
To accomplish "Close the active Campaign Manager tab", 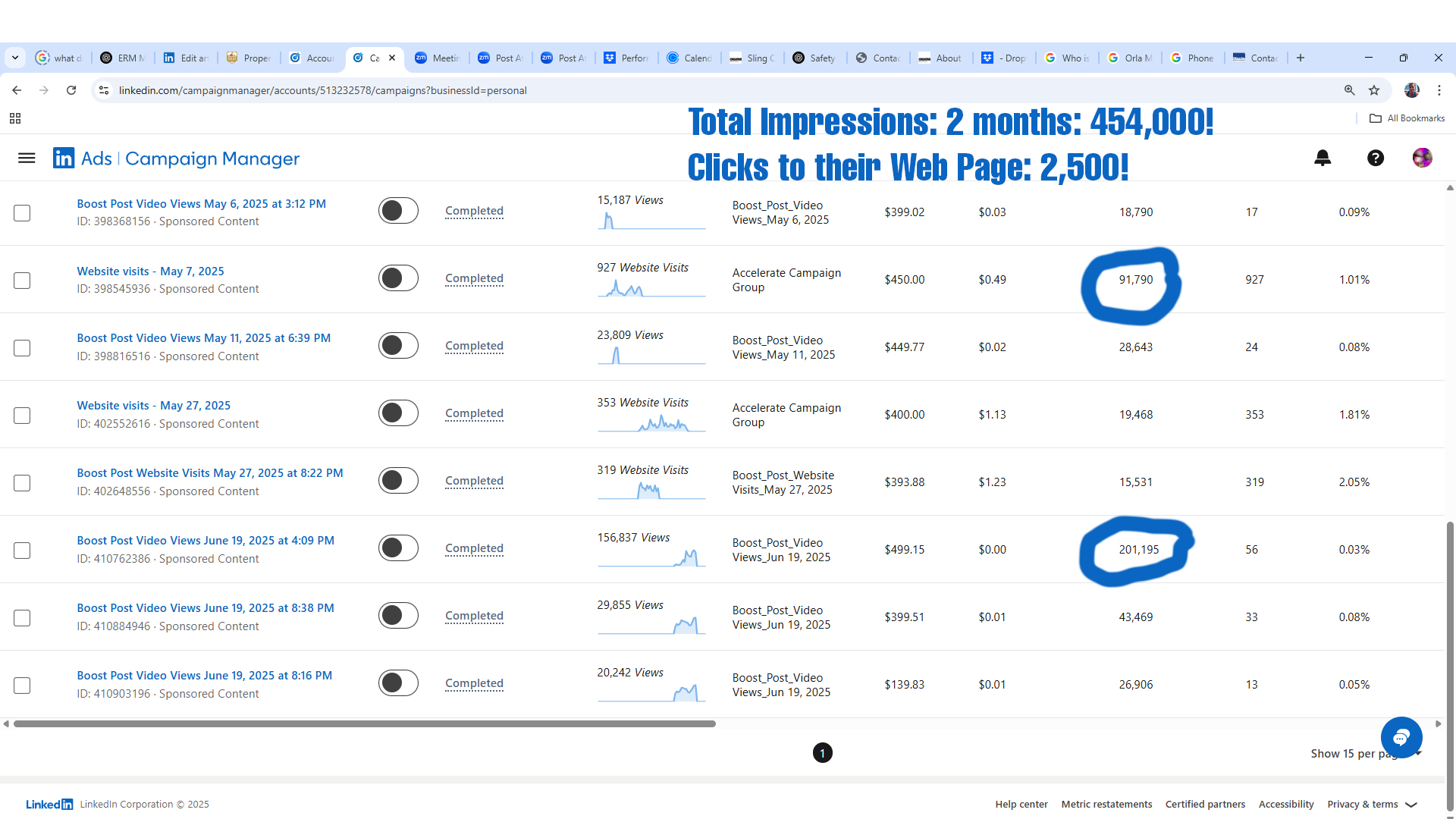I will pyautogui.click(x=392, y=58).
